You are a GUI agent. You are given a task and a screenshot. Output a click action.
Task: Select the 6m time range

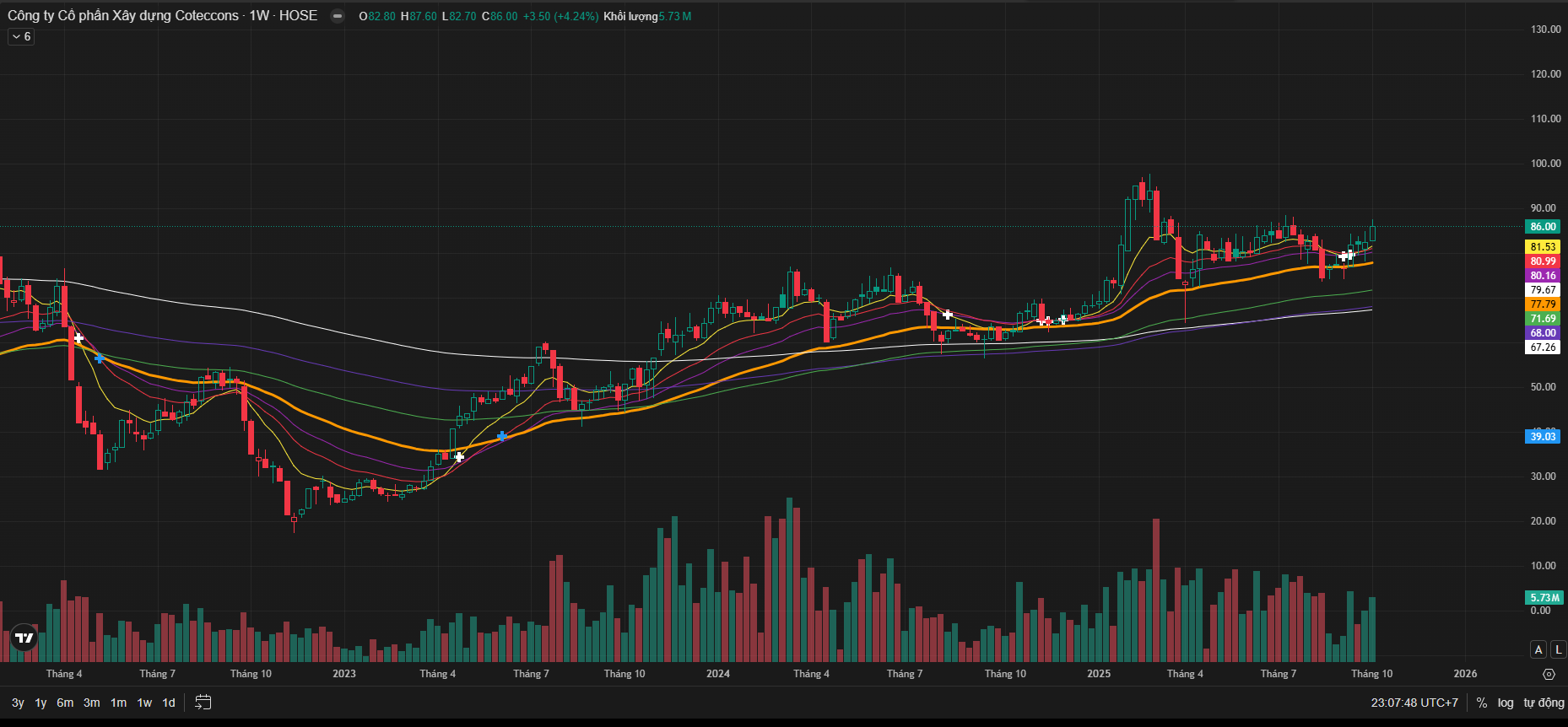[x=65, y=703]
